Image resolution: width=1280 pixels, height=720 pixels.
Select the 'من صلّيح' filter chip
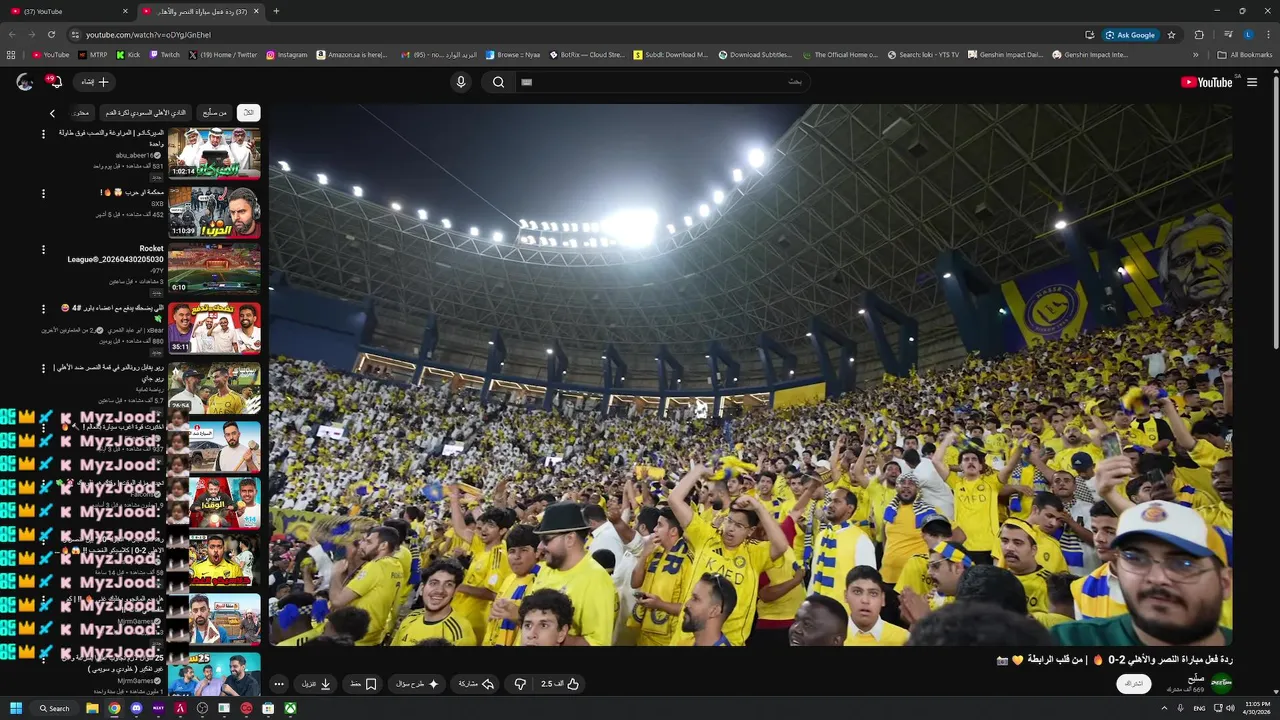214,113
